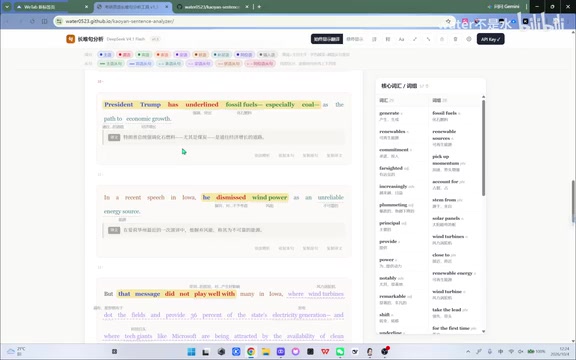Viewport: 576px width, 360px height.
Task: Click the phrase entry 'take the lead'
Action: [x=446, y=310]
